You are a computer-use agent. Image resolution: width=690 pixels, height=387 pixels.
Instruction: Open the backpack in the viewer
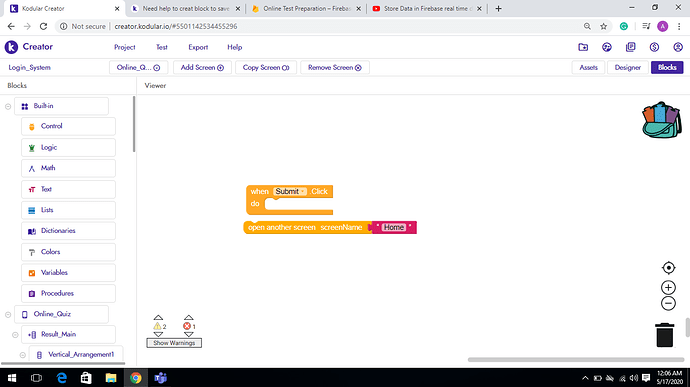pyautogui.click(x=661, y=120)
